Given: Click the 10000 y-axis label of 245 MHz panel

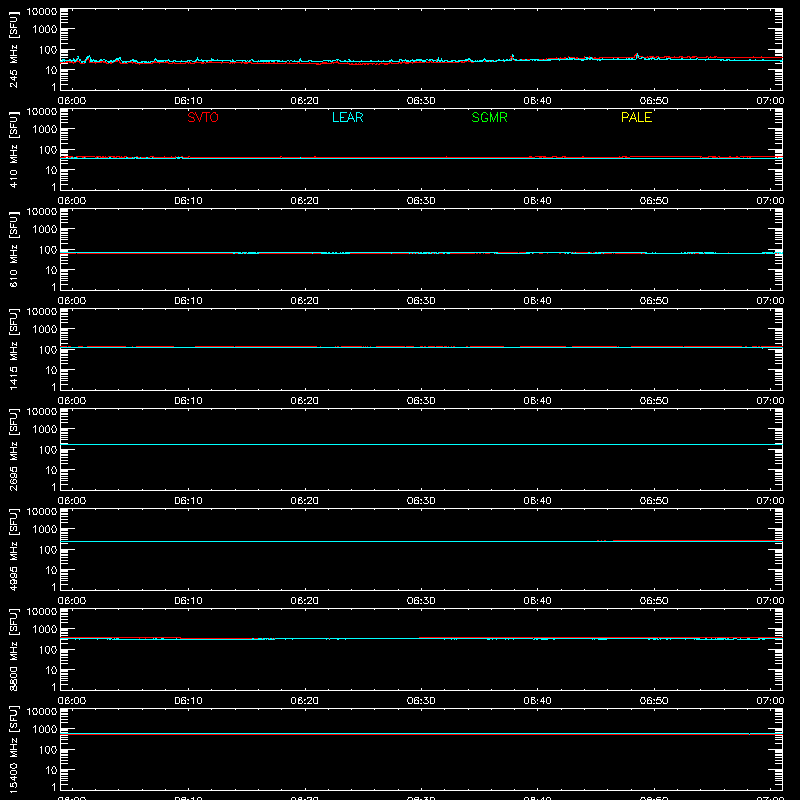Looking at the screenshot, I should (42, 12).
